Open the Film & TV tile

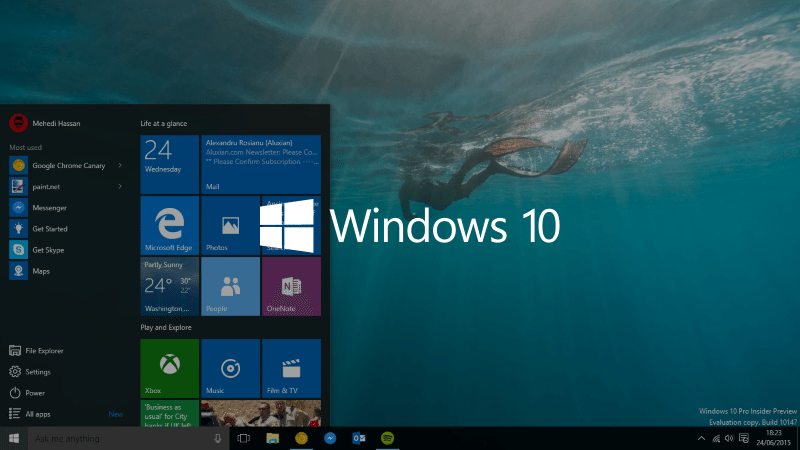(x=291, y=368)
